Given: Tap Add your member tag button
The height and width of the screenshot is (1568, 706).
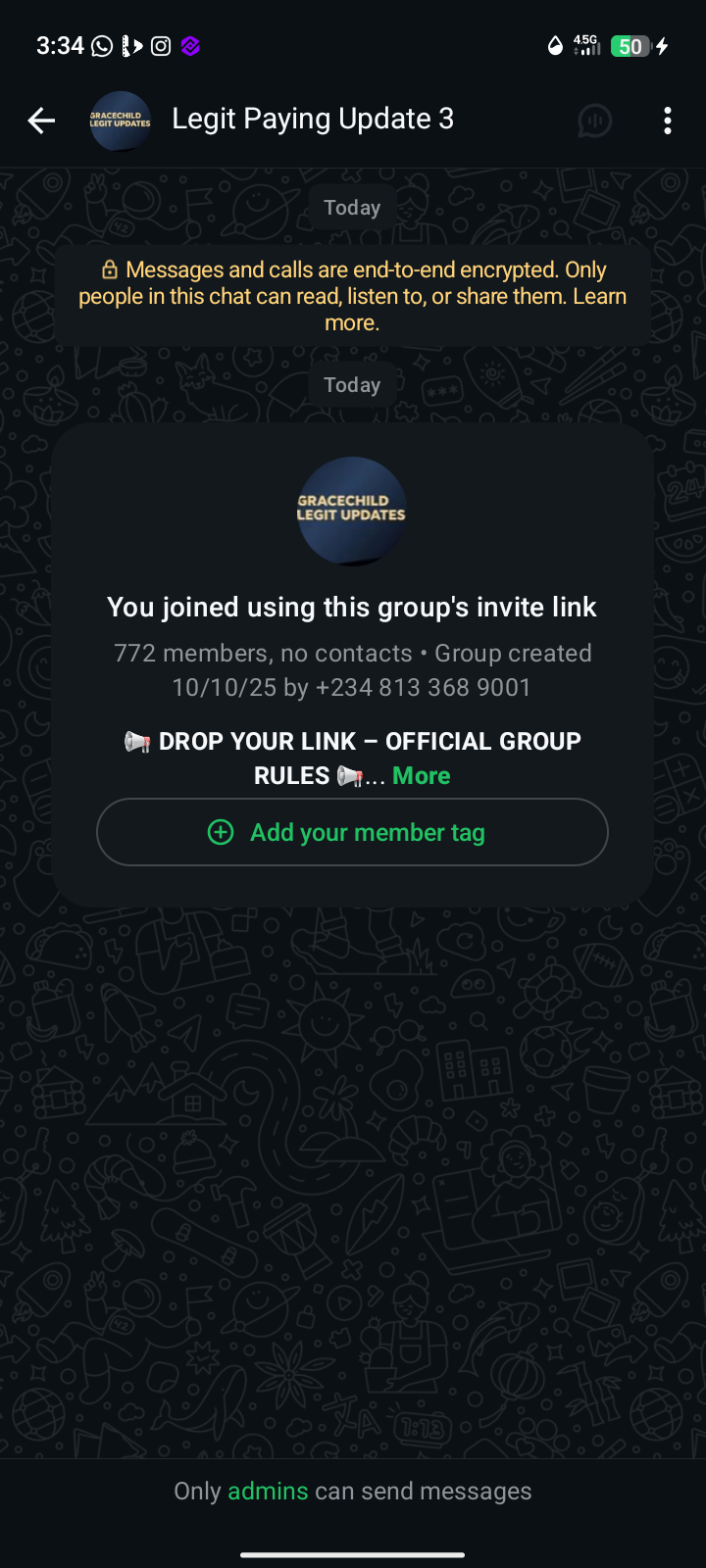Looking at the screenshot, I should 352,832.
